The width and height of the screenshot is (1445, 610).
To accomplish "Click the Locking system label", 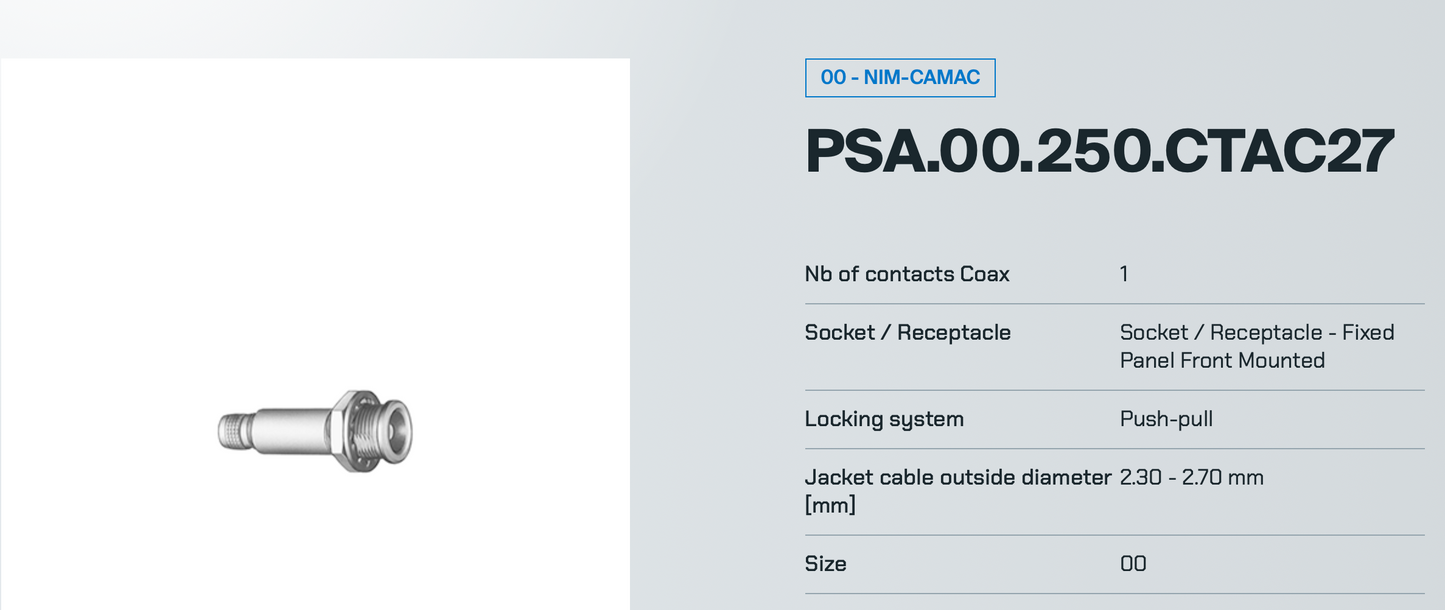I will pyautogui.click(x=884, y=419).
